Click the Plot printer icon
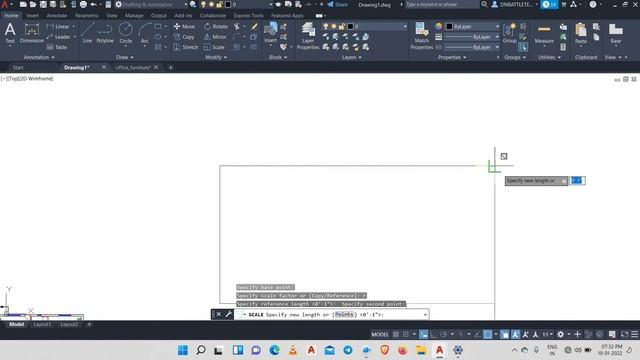This screenshot has height=360, width=640. [x=83, y=4]
